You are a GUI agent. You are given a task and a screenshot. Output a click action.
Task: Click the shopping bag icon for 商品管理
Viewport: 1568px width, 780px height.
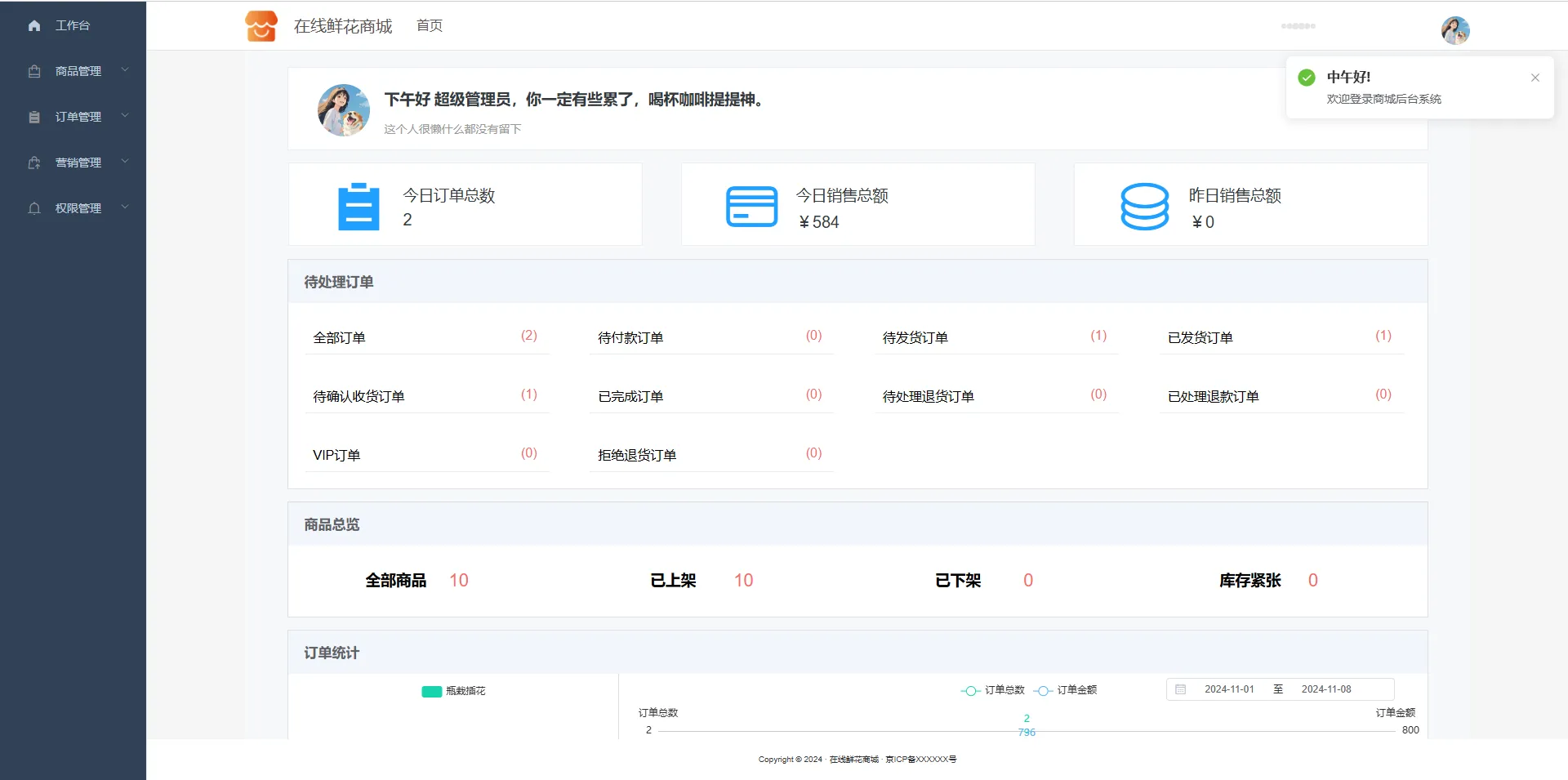34,71
